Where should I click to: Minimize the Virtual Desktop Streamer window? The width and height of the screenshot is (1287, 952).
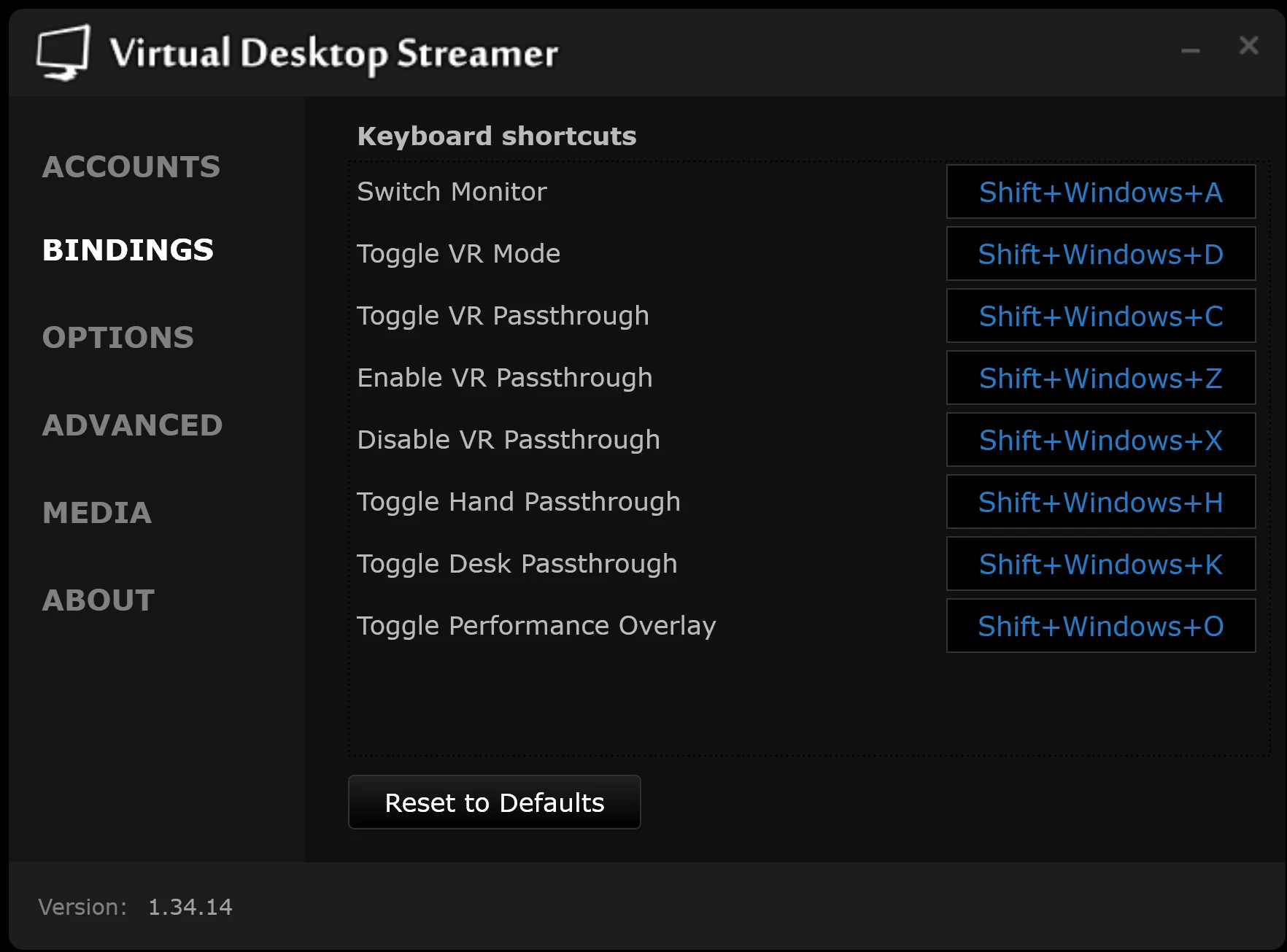[1191, 50]
